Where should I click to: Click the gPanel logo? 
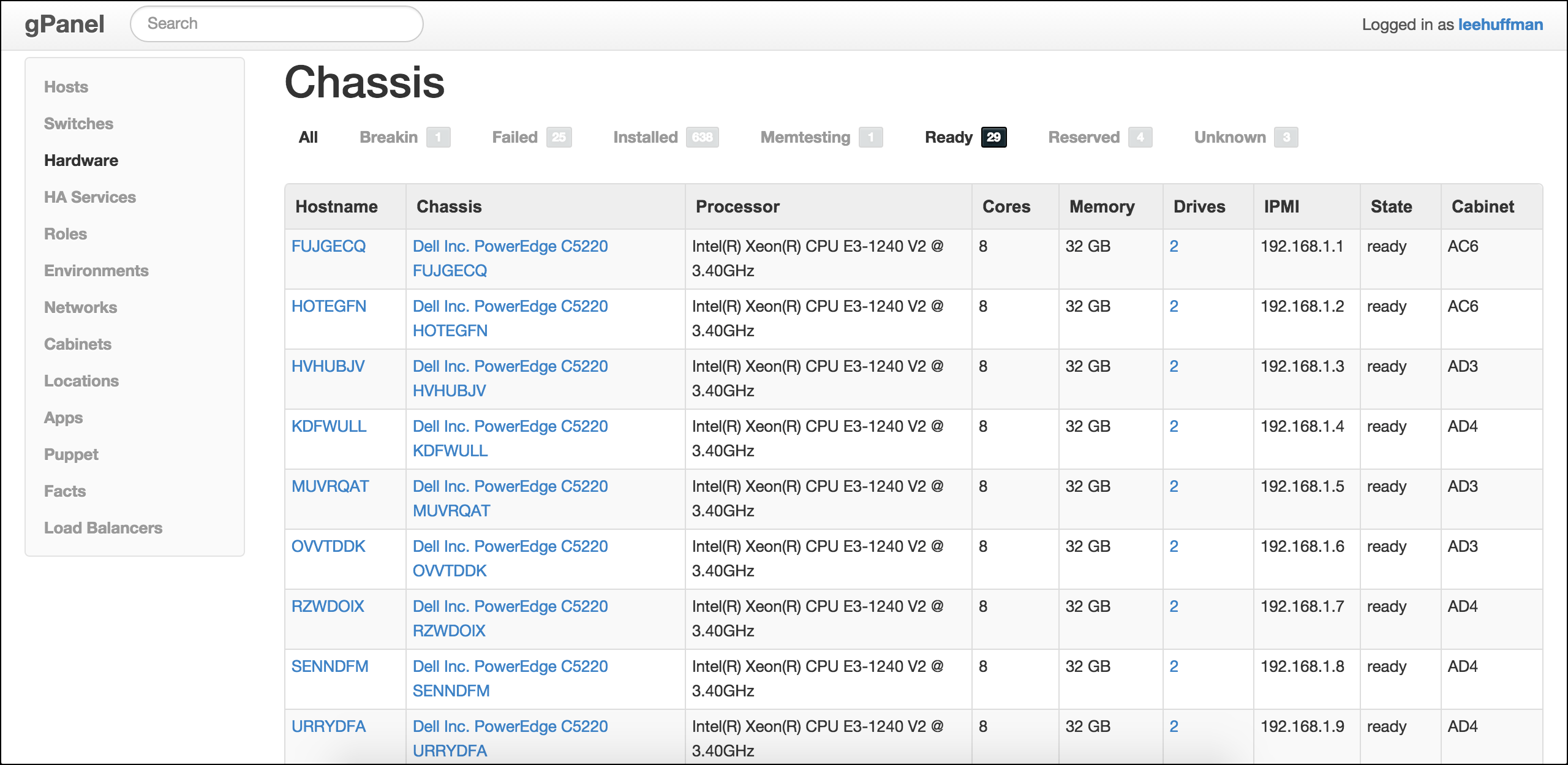coord(64,24)
